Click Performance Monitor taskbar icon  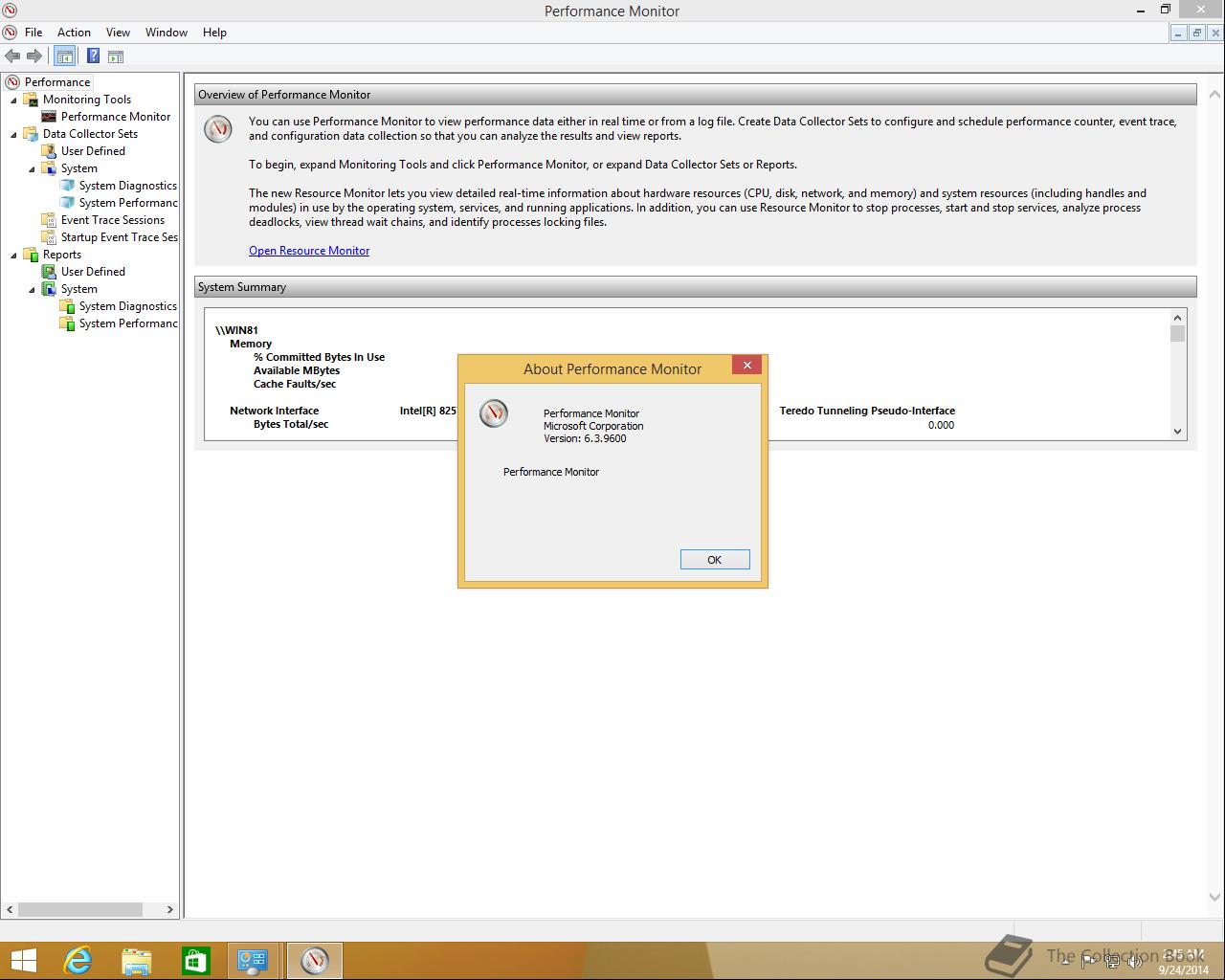(315, 960)
